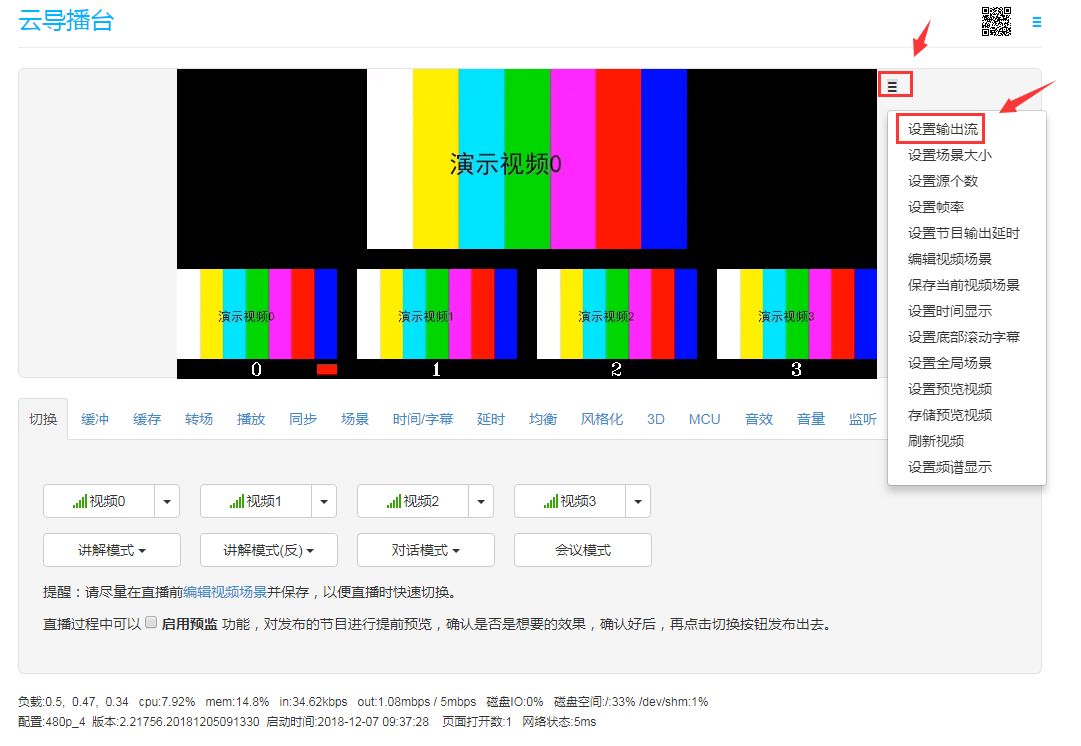
Task: Click the 云导播台 title link
Action: coord(66,21)
